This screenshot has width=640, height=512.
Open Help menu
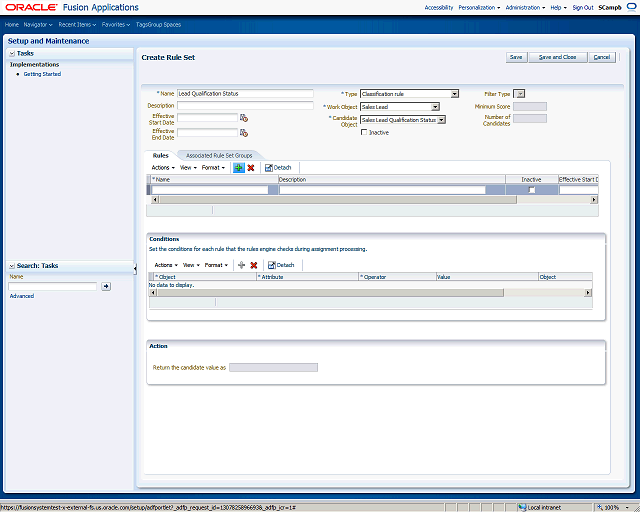point(558,7)
